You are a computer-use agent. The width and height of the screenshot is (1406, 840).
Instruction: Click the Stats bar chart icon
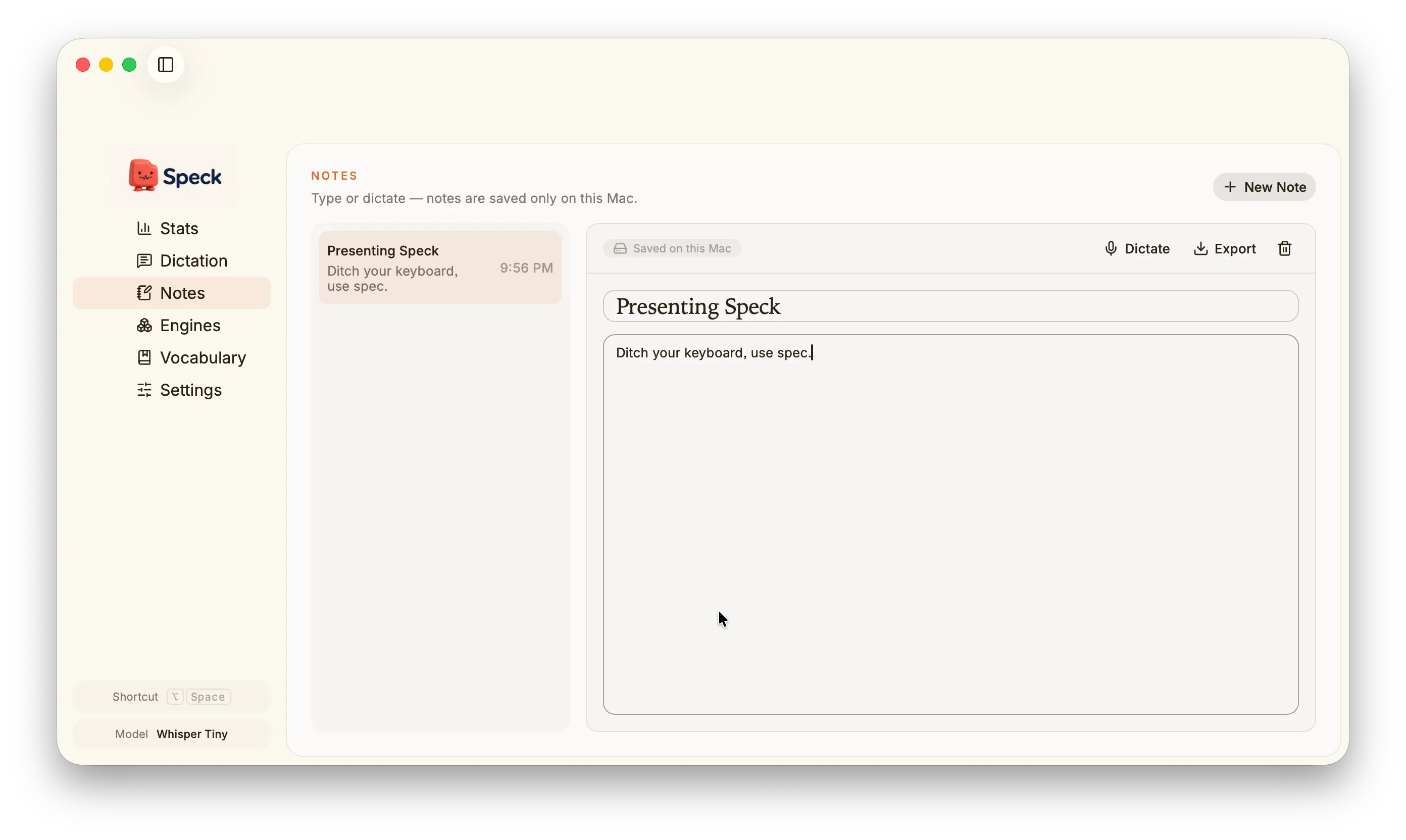tap(144, 228)
